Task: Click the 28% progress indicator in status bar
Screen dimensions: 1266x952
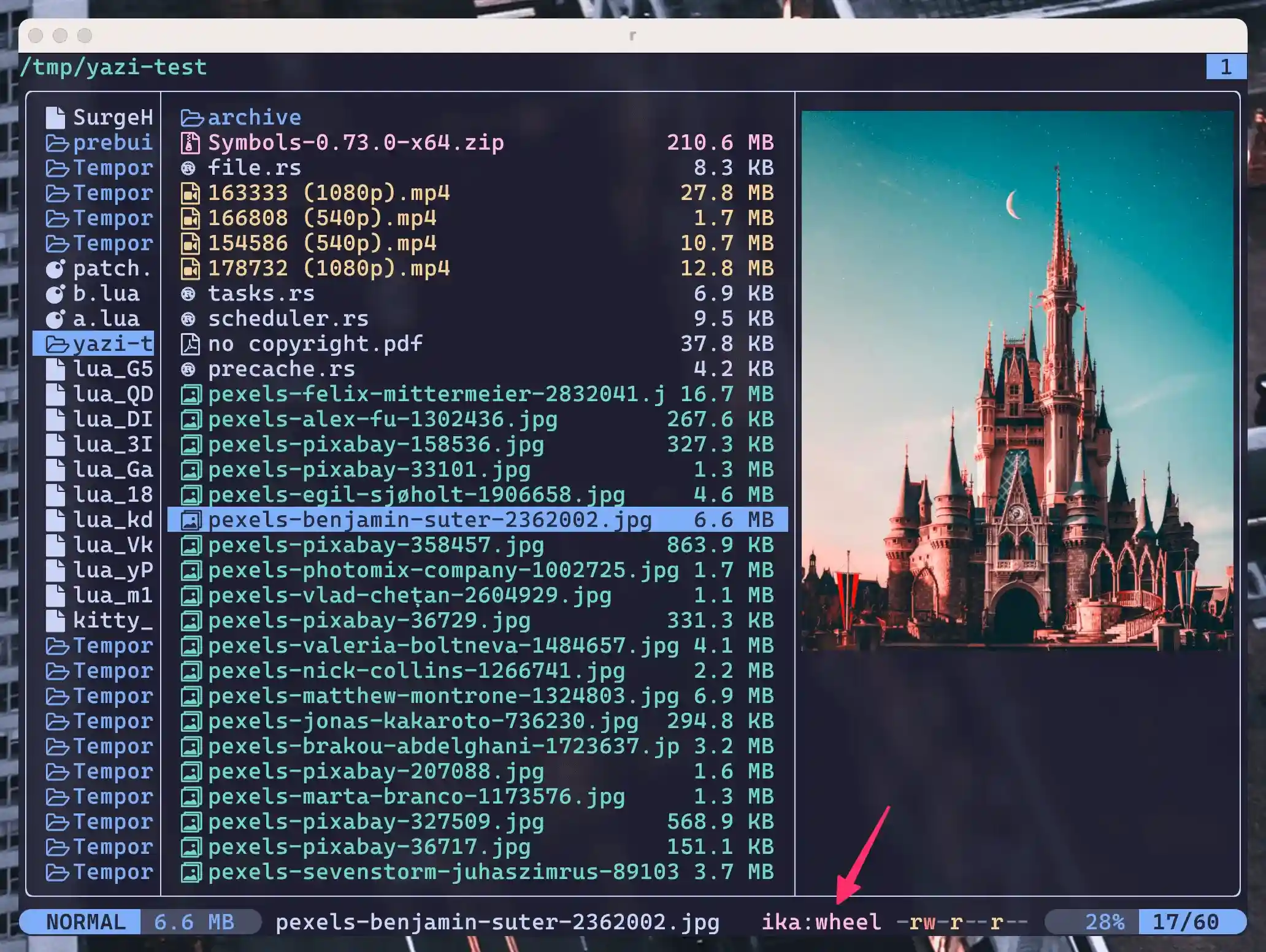Action: coord(1104,922)
